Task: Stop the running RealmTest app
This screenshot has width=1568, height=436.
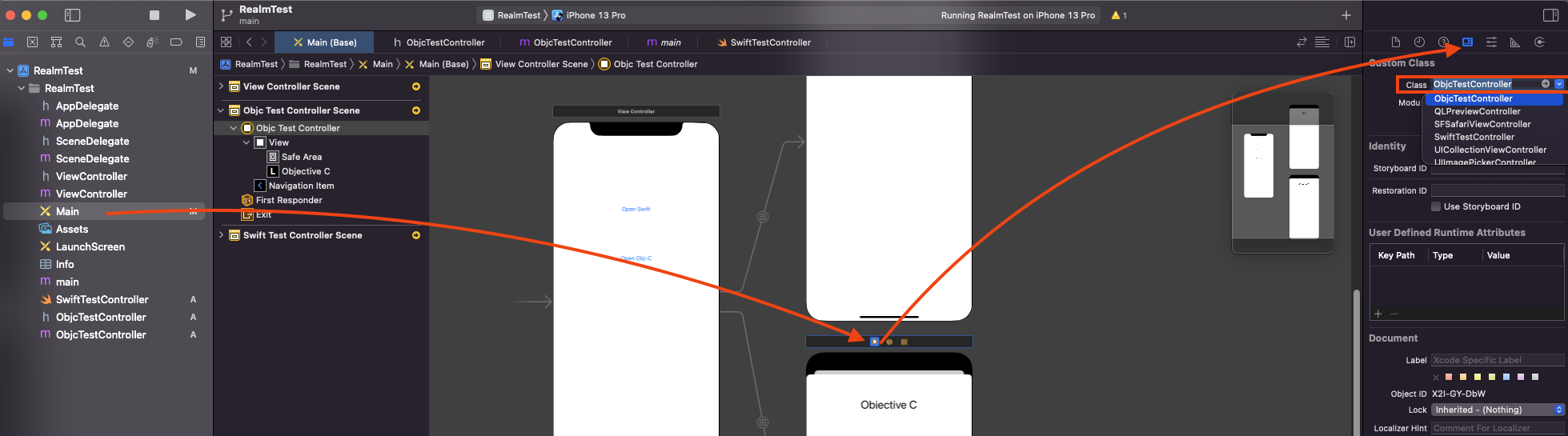Action: pyautogui.click(x=154, y=15)
